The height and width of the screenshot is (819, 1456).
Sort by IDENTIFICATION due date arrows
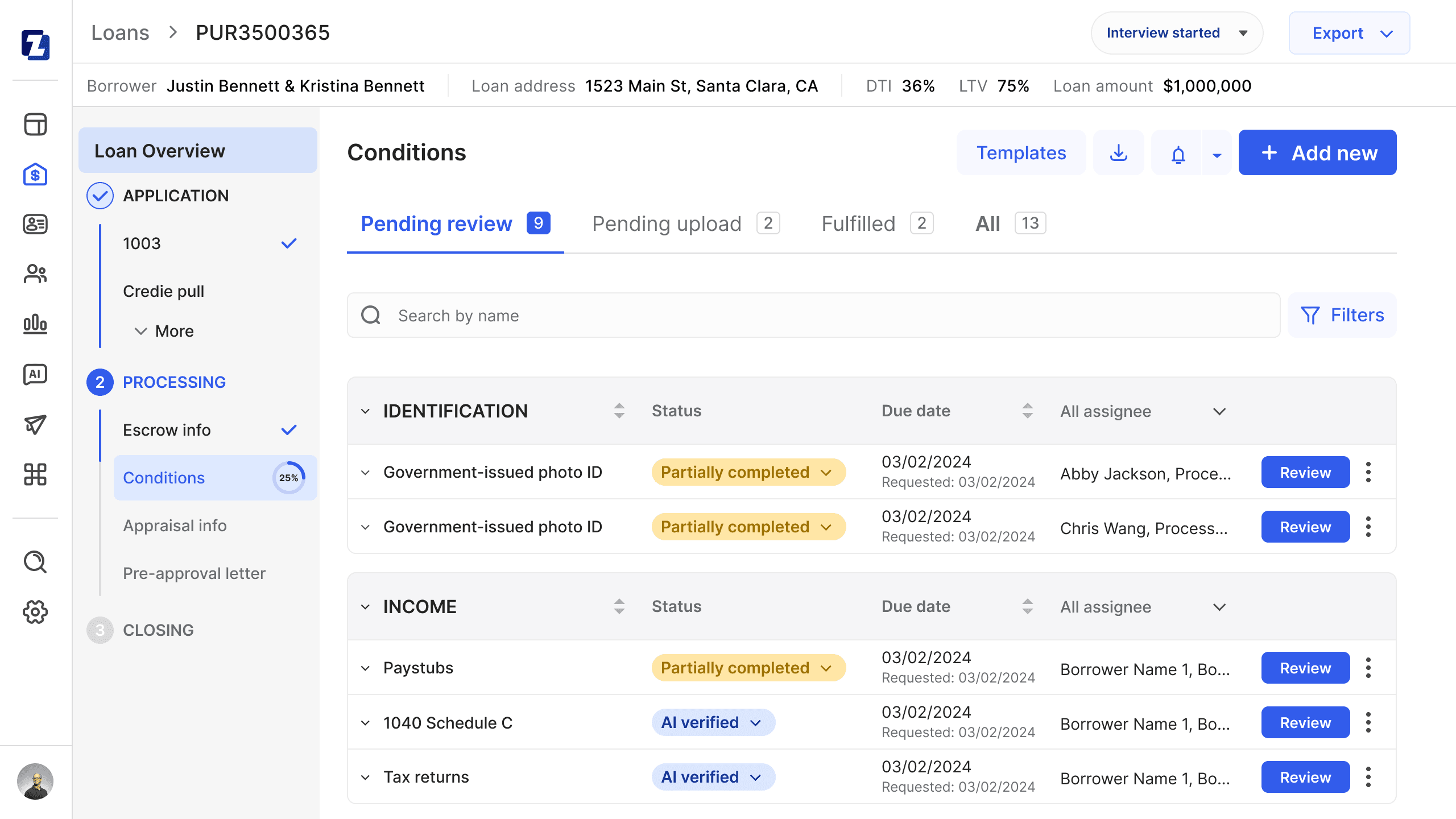[1027, 411]
